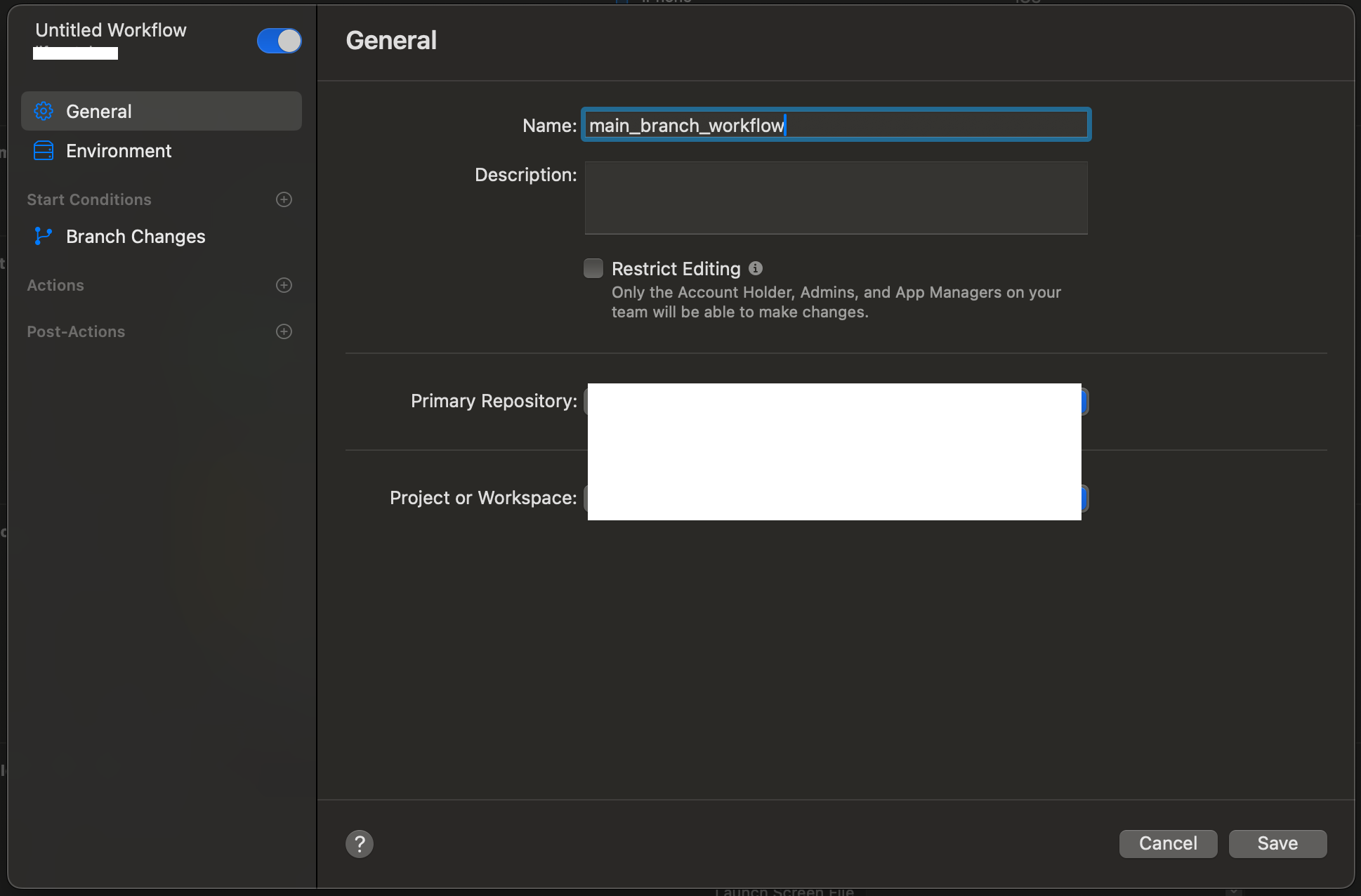The width and height of the screenshot is (1361, 896).
Task: Click the Untitled Workflow title
Action: 111,30
